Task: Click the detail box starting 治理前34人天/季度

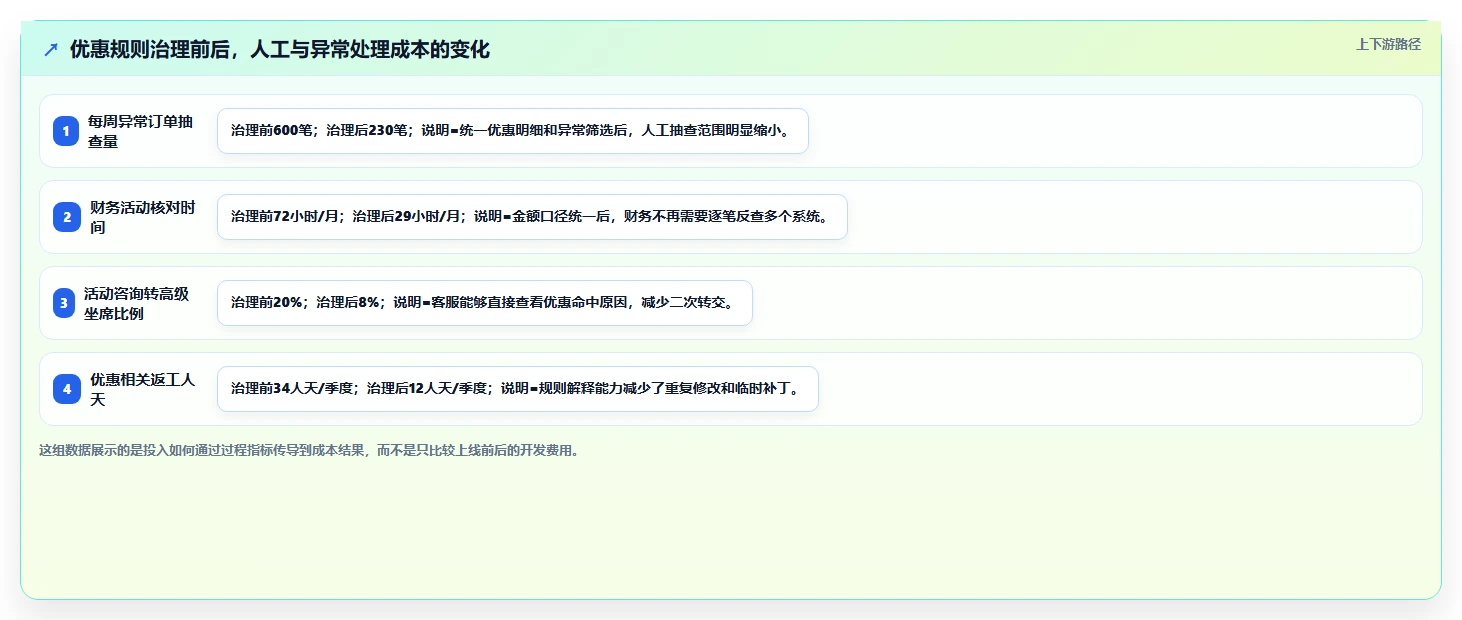Action: tap(517, 389)
